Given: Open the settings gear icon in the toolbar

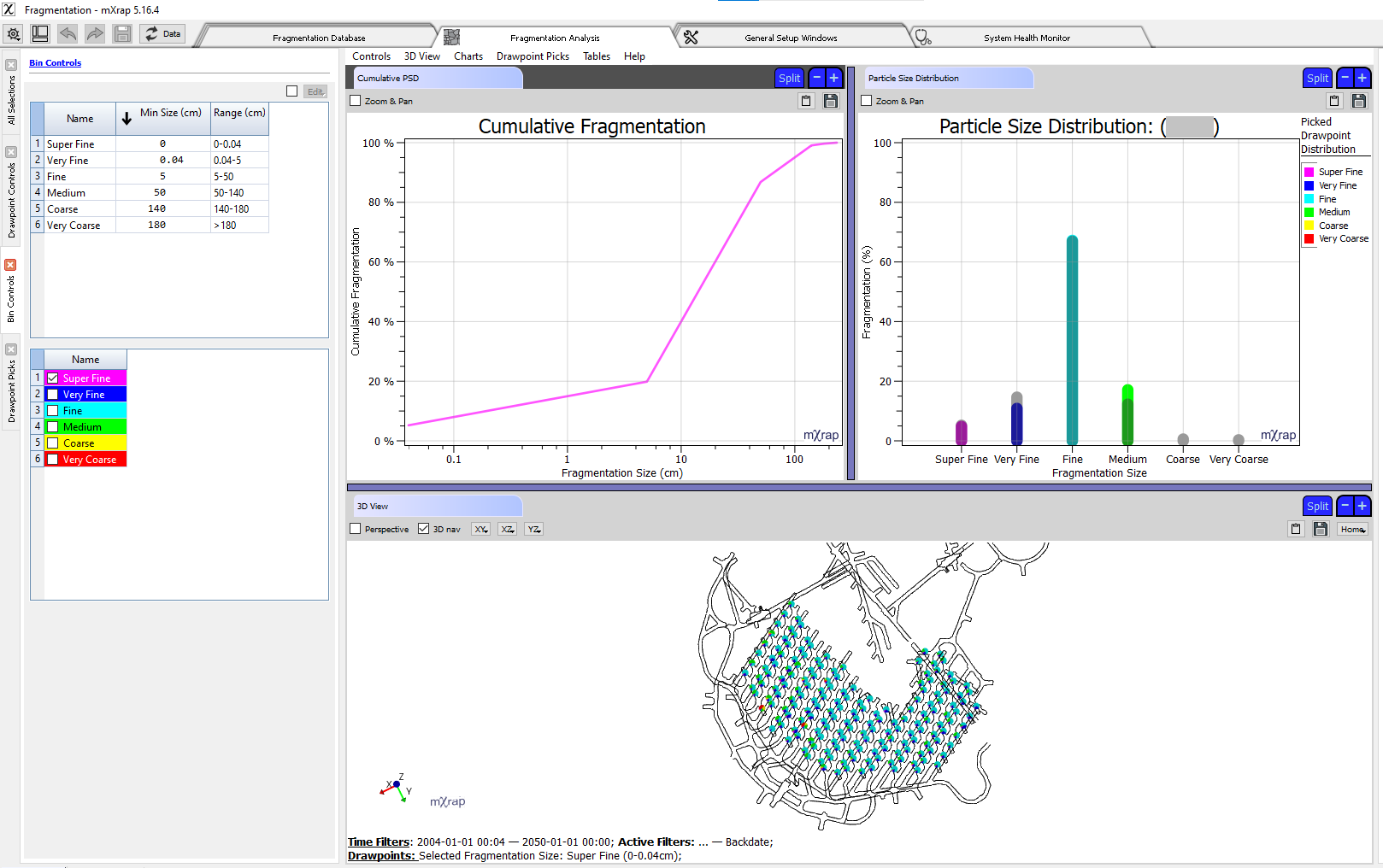Looking at the screenshot, I should [13, 33].
